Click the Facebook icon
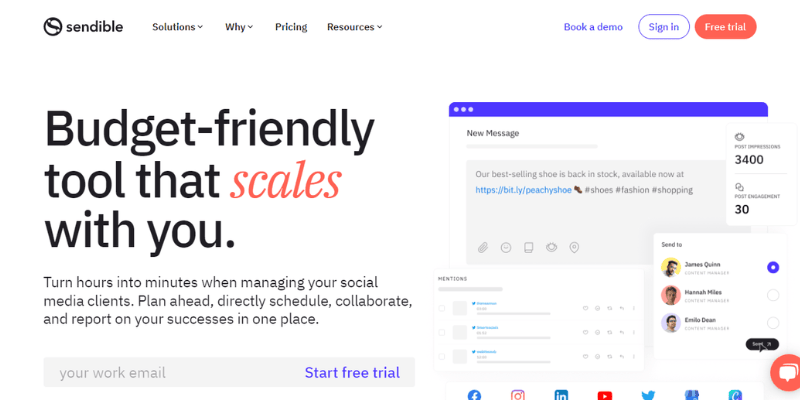The height and width of the screenshot is (400, 800). (x=474, y=395)
